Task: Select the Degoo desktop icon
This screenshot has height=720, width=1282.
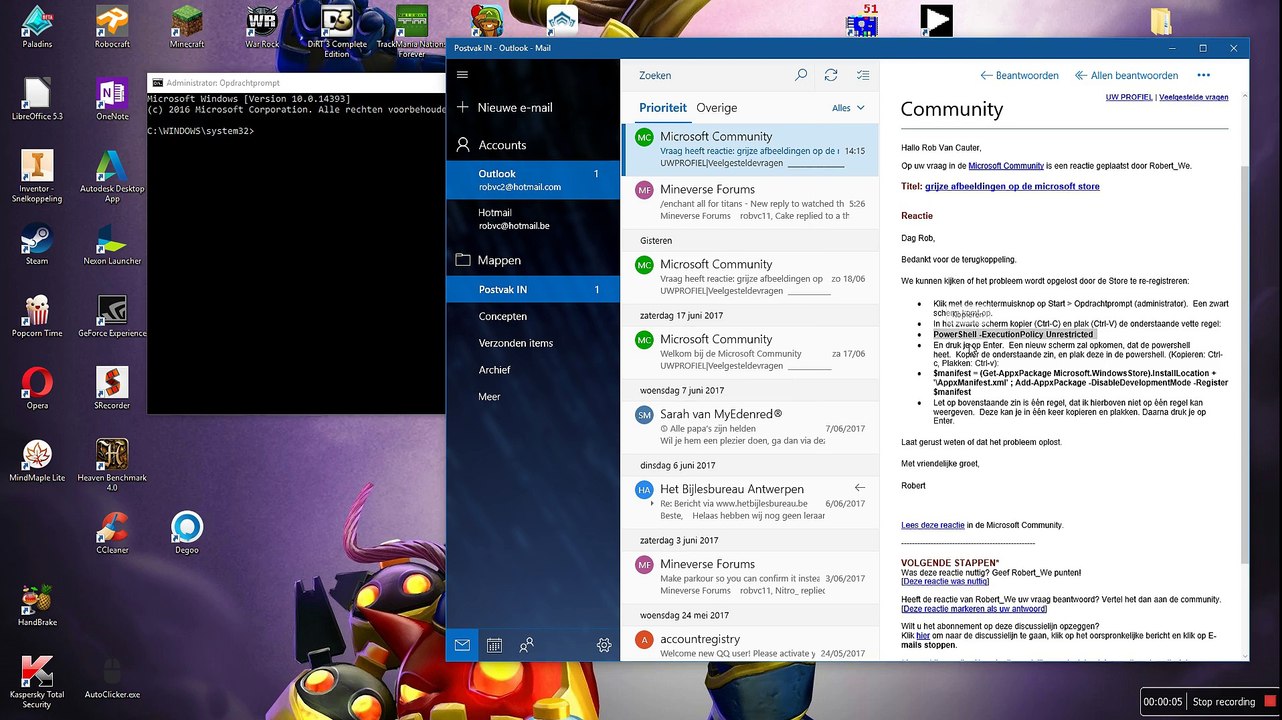Action: (x=187, y=533)
